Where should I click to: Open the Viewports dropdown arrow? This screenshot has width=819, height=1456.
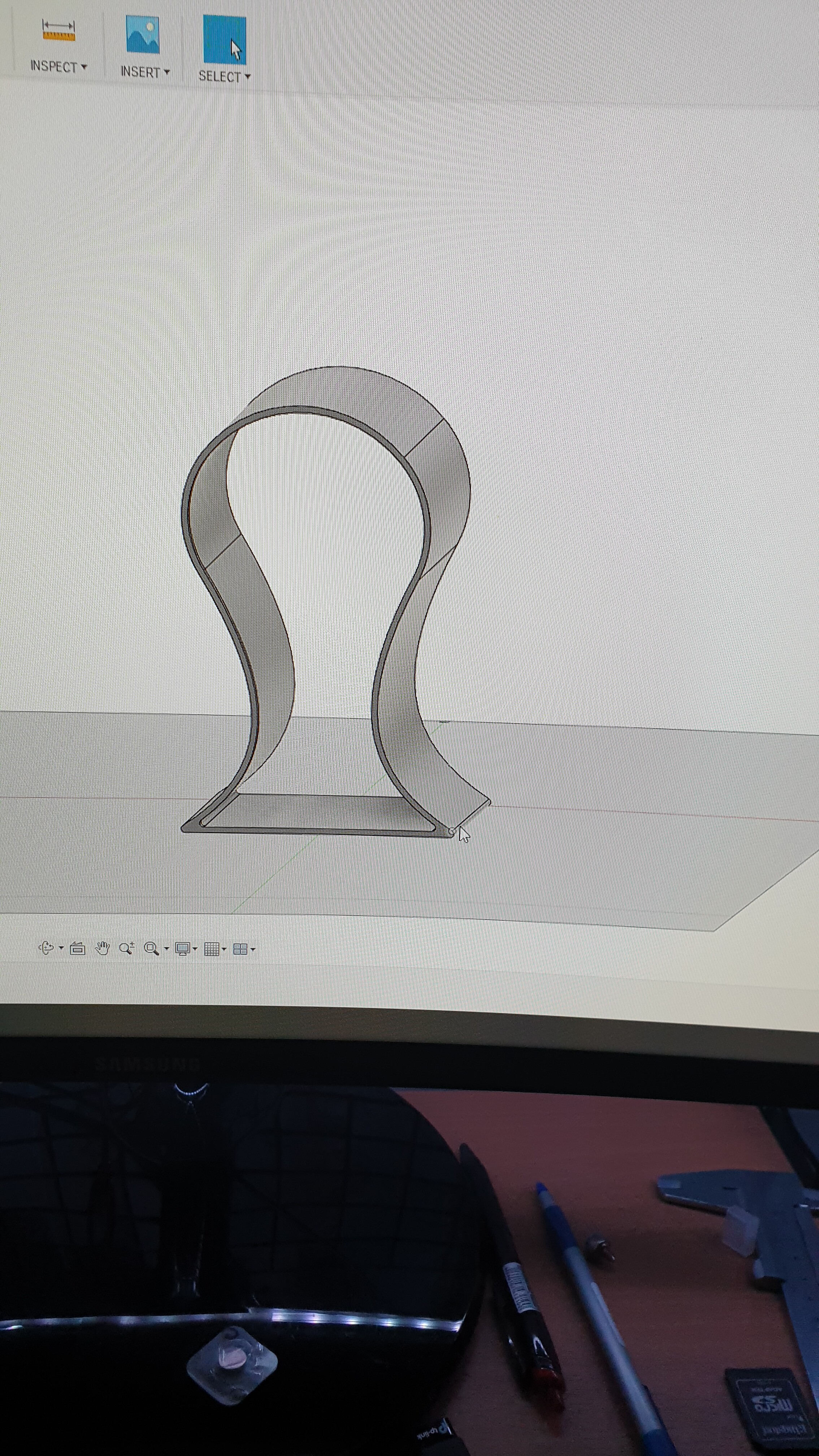click(253, 950)
